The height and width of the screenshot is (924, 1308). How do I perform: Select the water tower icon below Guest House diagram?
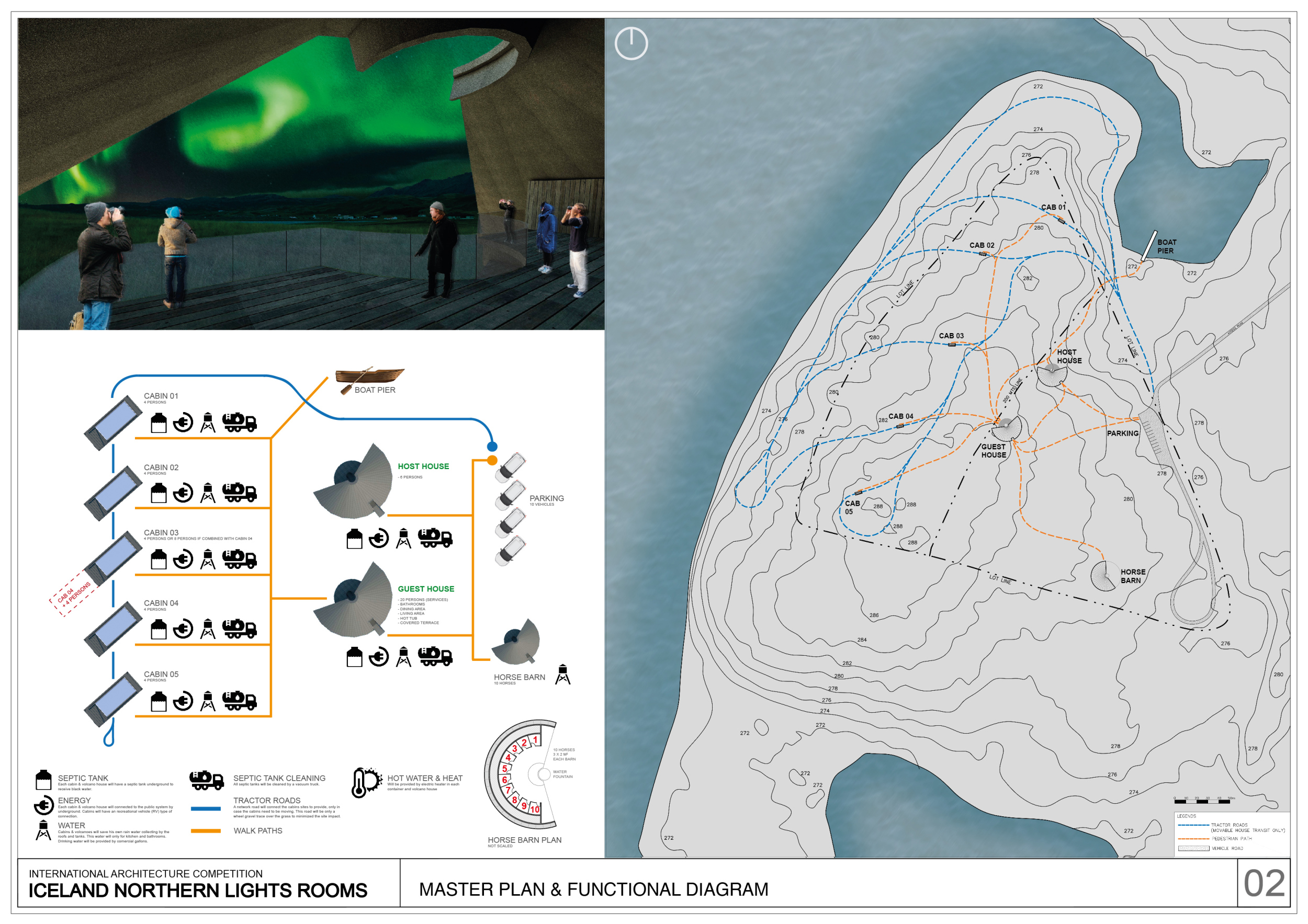coord(404,657)
